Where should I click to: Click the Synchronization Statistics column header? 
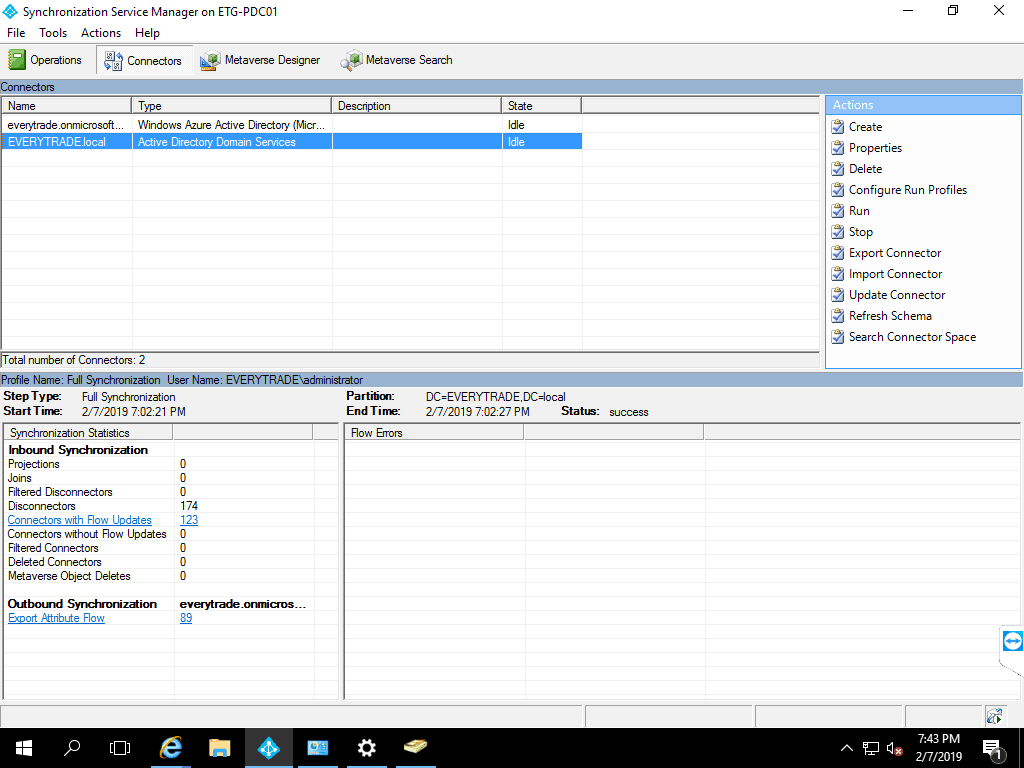click(88, 433)
